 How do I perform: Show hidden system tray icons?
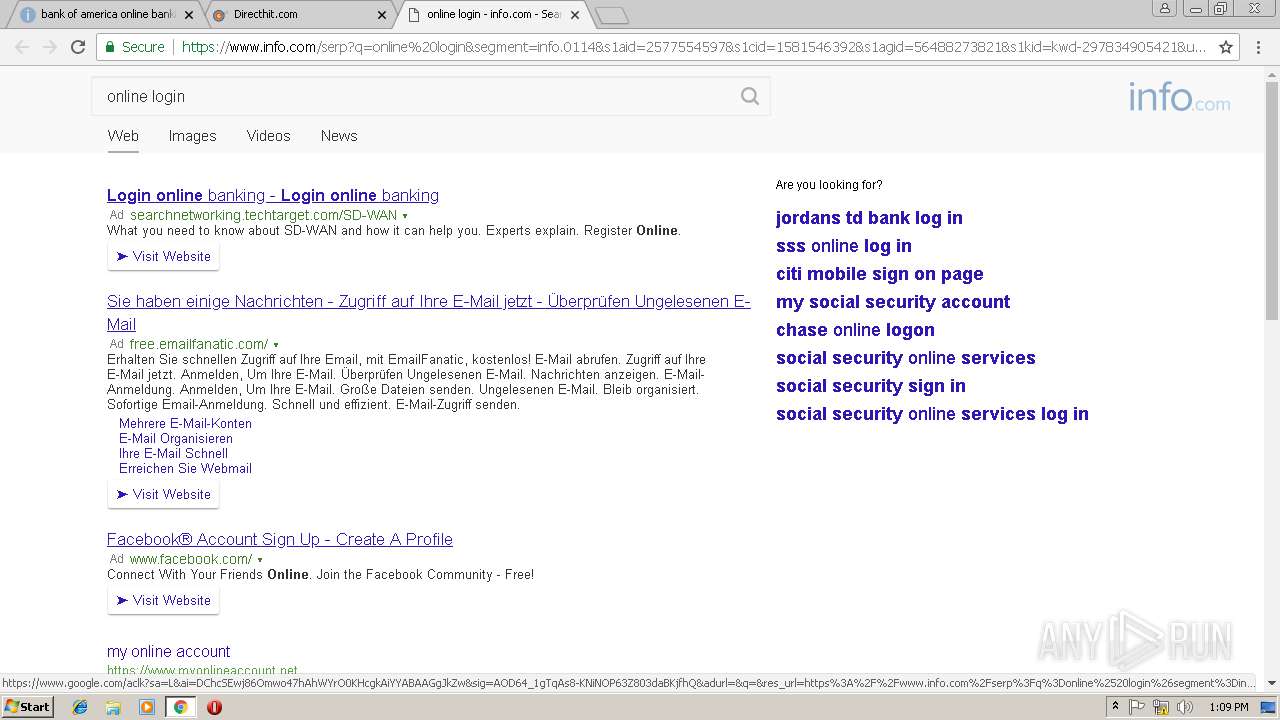[1115, 707]
